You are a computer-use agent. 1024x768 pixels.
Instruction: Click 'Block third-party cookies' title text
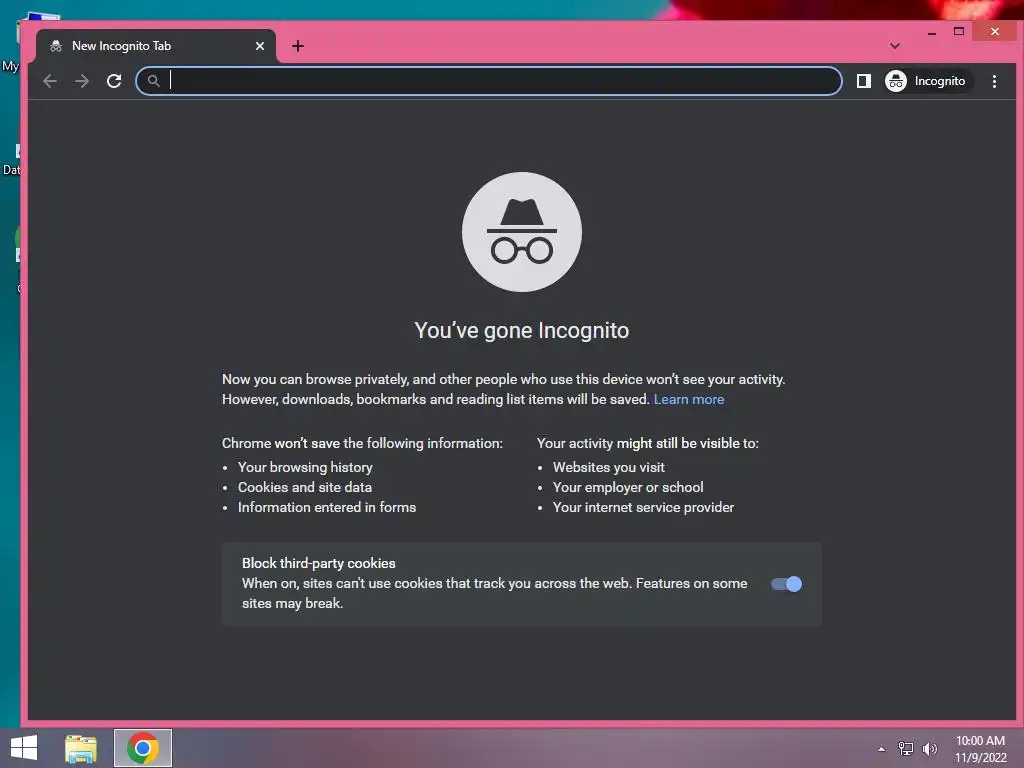(x=319, y=563)
